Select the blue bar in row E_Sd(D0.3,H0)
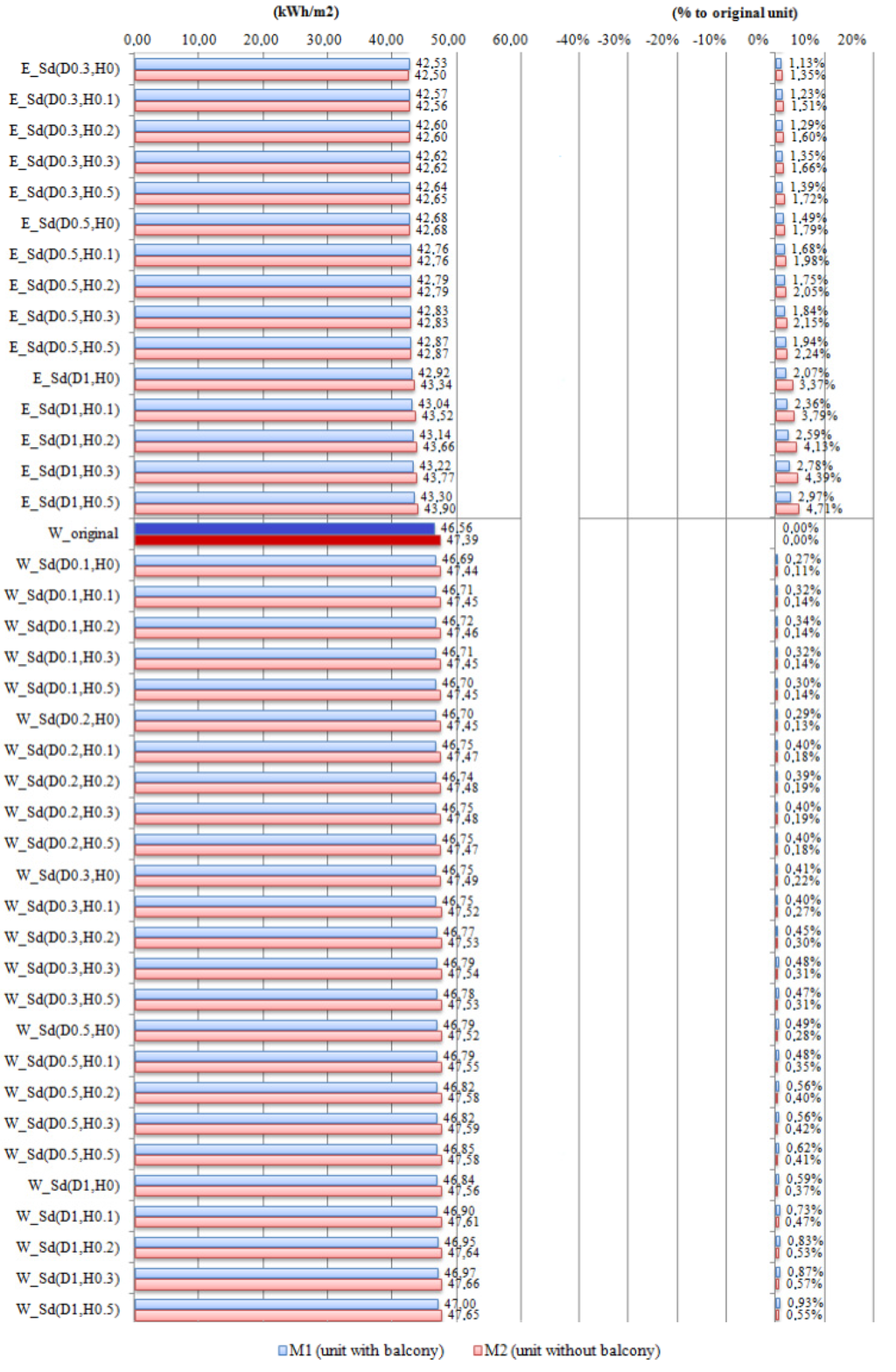 272,64
